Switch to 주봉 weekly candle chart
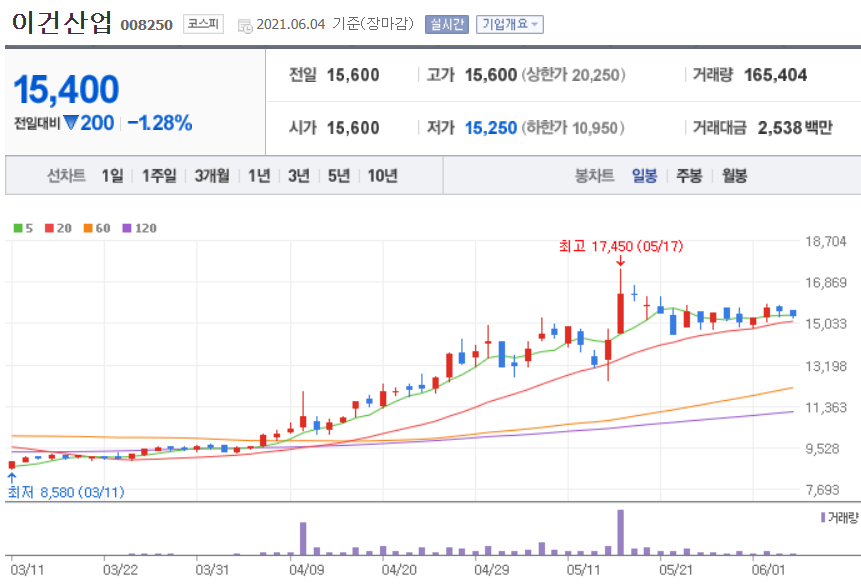This screenshot has height=585, width=861. [689, 176]
